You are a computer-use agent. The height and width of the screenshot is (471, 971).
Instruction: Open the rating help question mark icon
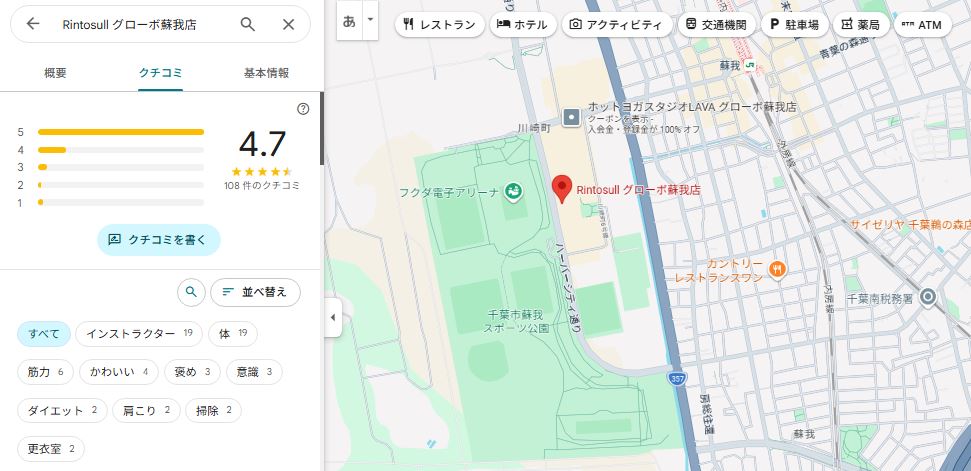[x=303, y=109]
